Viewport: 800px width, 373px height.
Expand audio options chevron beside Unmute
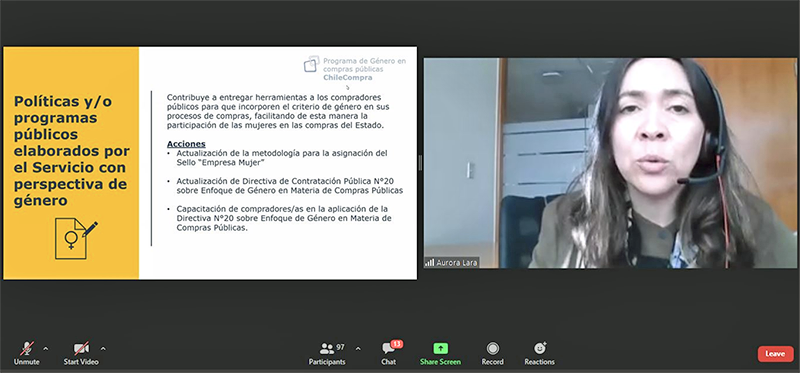coord(46,349)
